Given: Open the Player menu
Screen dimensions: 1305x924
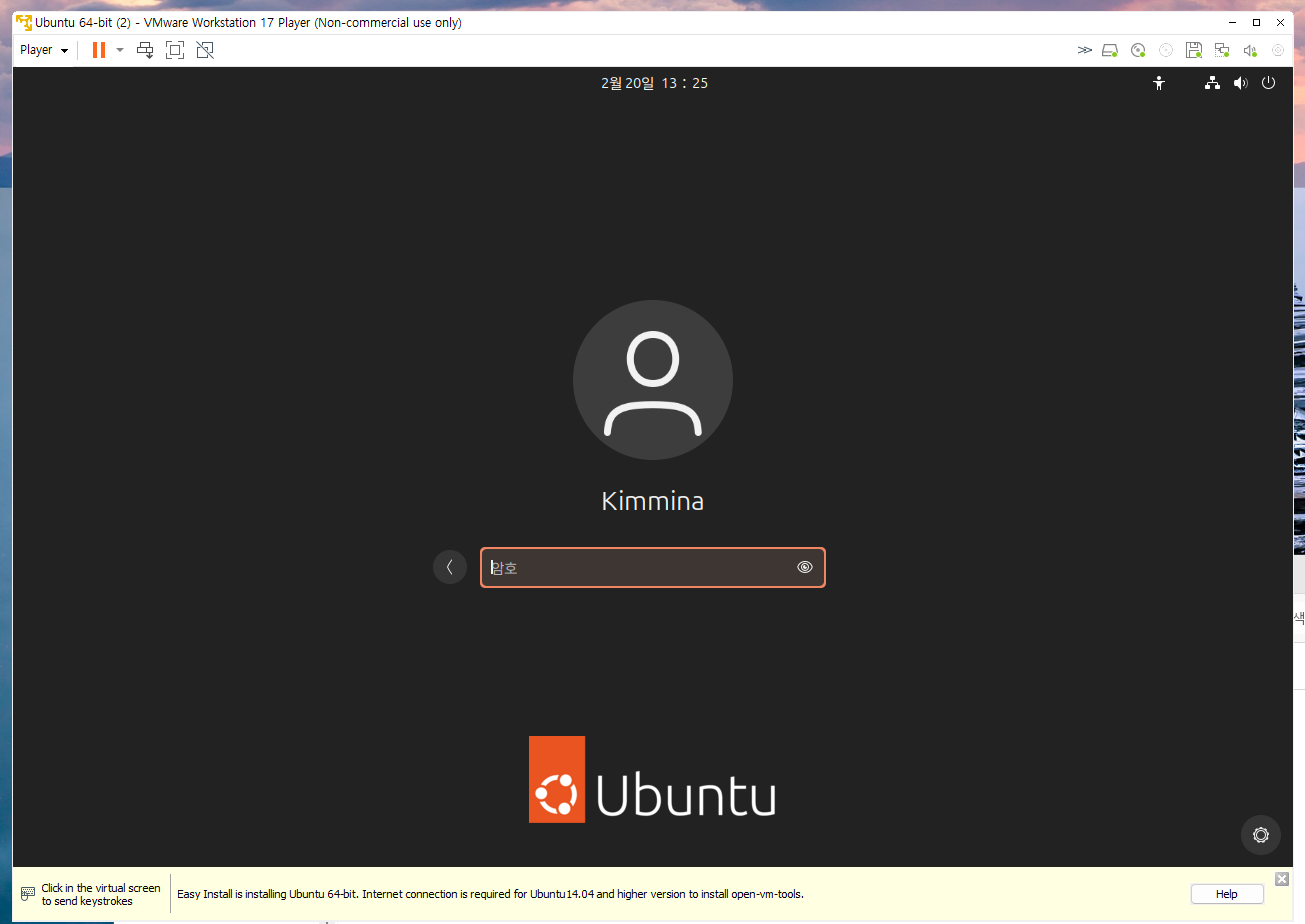Looking at the screenshot, I should 44,50.
